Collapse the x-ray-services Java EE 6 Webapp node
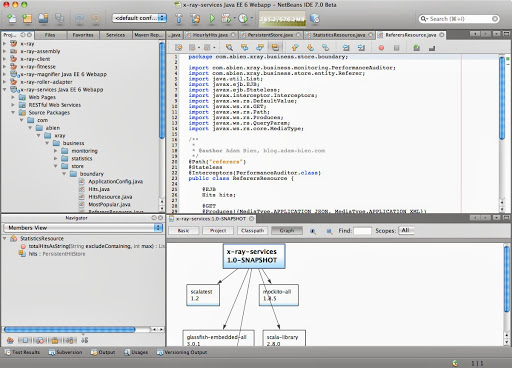This screenshot has width=512, height=368. [5, 90]
